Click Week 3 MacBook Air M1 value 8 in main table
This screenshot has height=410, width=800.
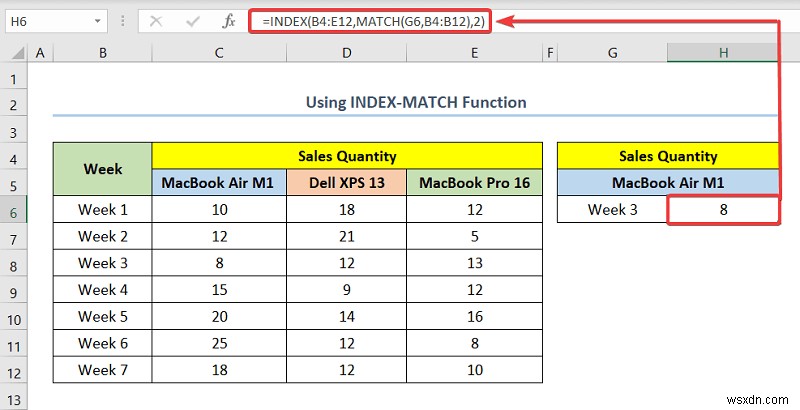pyautogui.click(x=219, y=263)
